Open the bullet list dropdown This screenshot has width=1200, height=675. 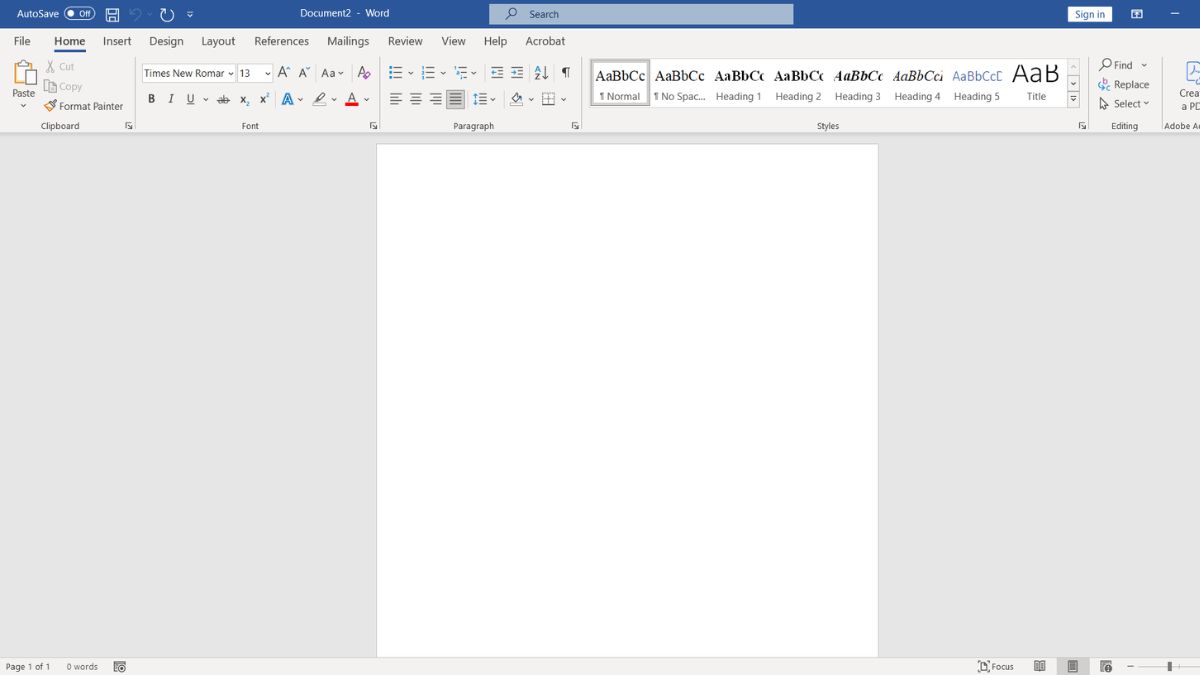410,73
